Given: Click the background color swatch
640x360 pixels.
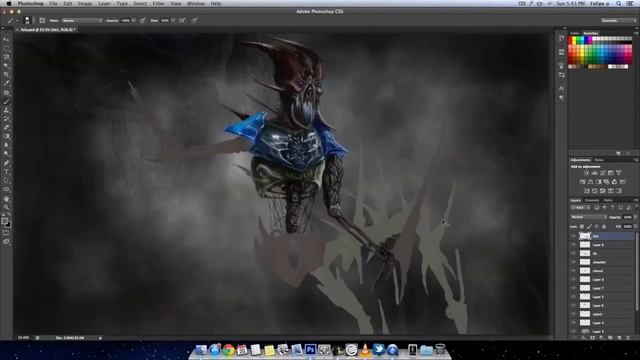Looking at the screenshot, I should (9, 224).
